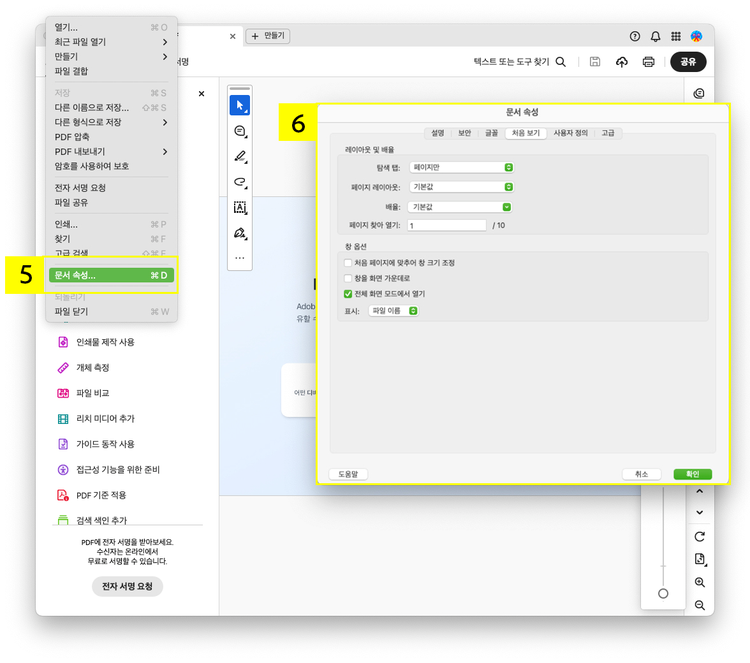The height and width of the screenshot is (663, 750).
Task: Click the rotate view icon
Action: click(x=699, y=537)
